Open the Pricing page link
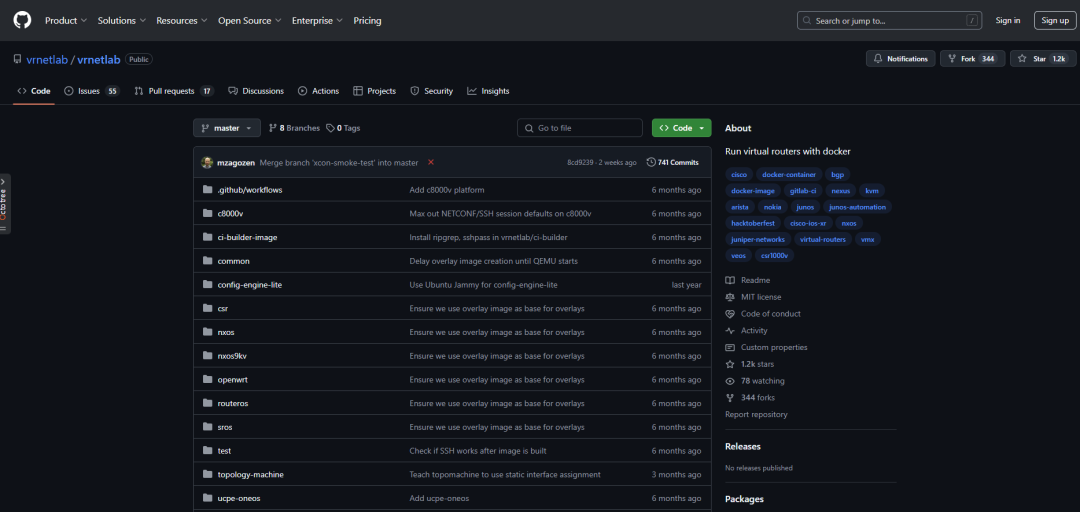The height and width of the screenshot is (512, 1080). tap(367, 21)
